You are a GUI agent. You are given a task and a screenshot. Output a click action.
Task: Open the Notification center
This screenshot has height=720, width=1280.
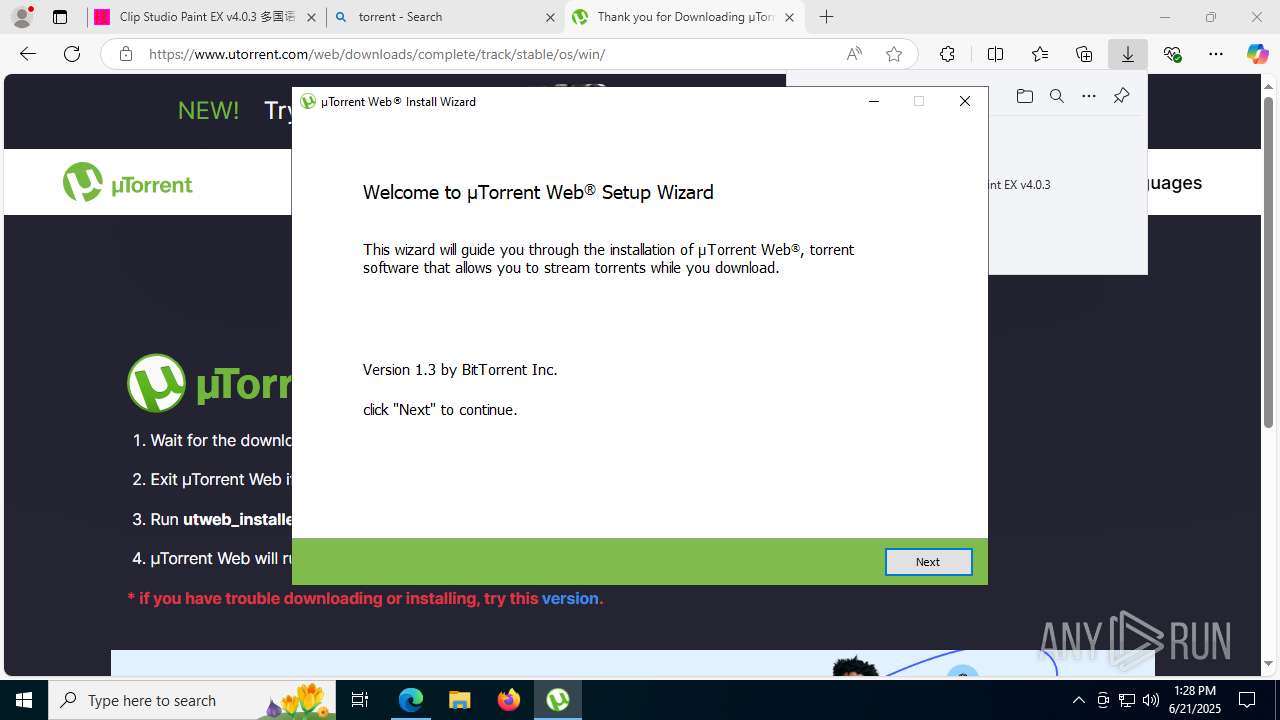tap(1247, 700)
